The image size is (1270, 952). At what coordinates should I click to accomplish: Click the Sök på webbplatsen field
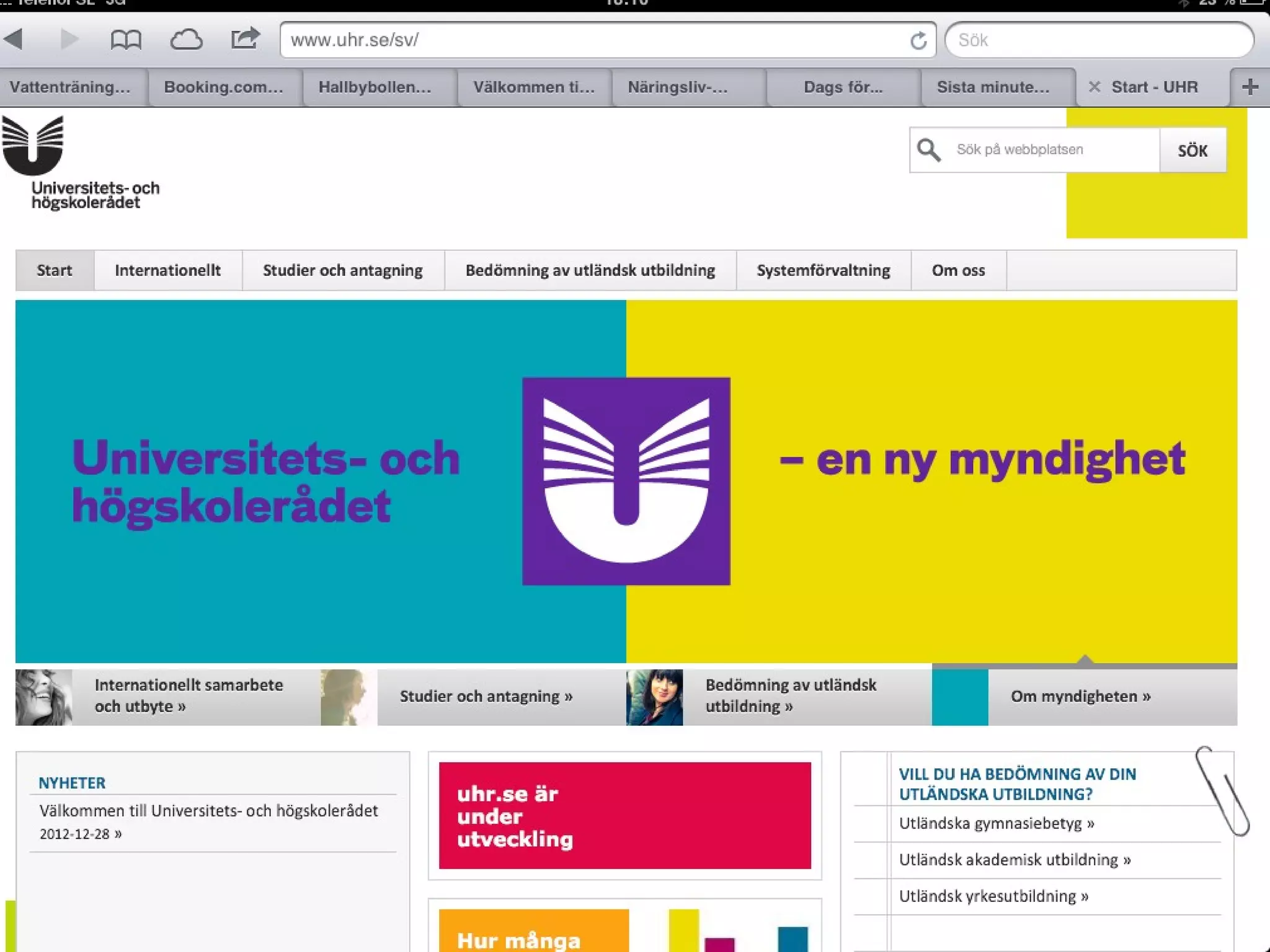1048,149
